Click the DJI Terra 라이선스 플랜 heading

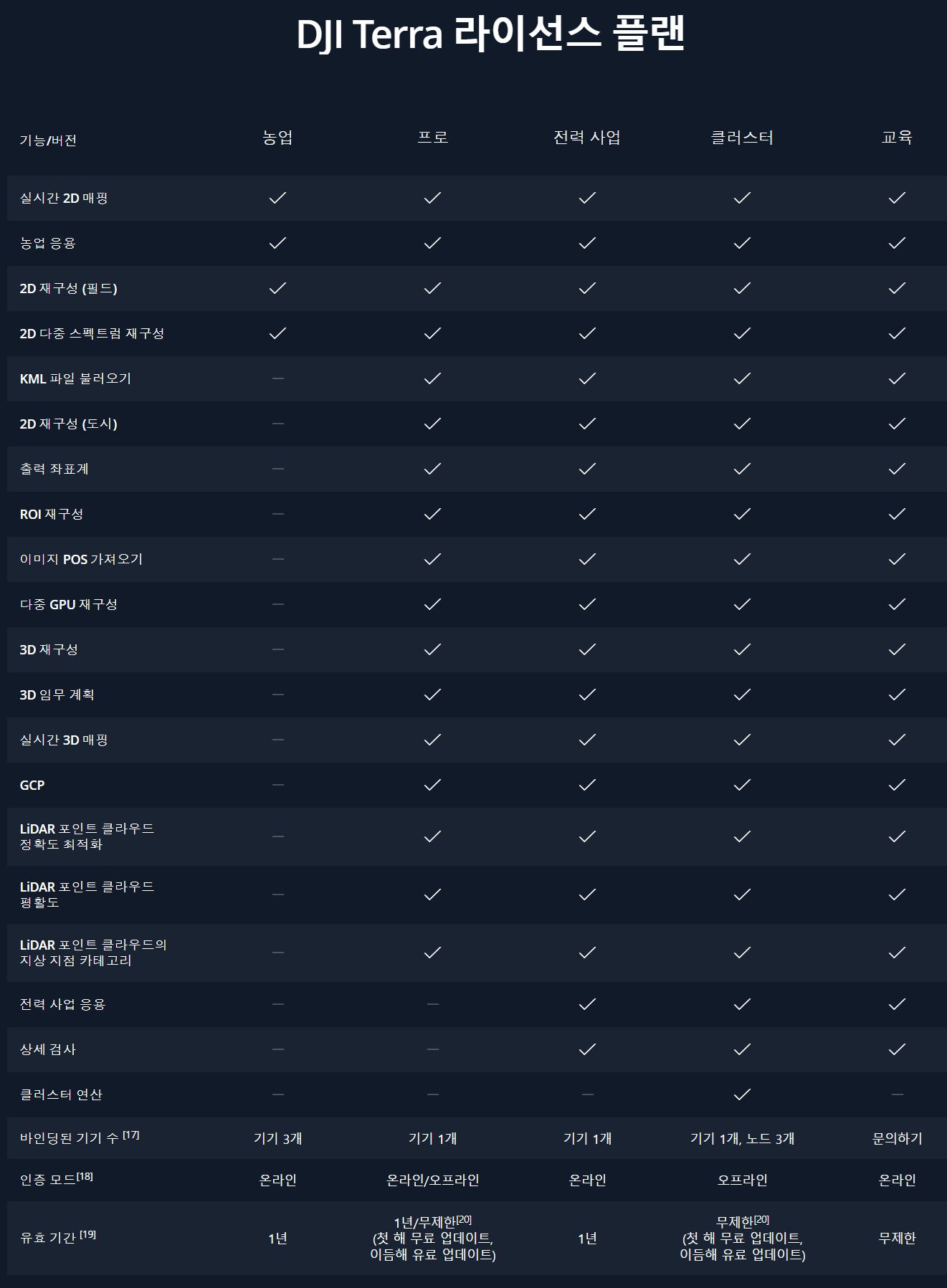coord(491,34)
